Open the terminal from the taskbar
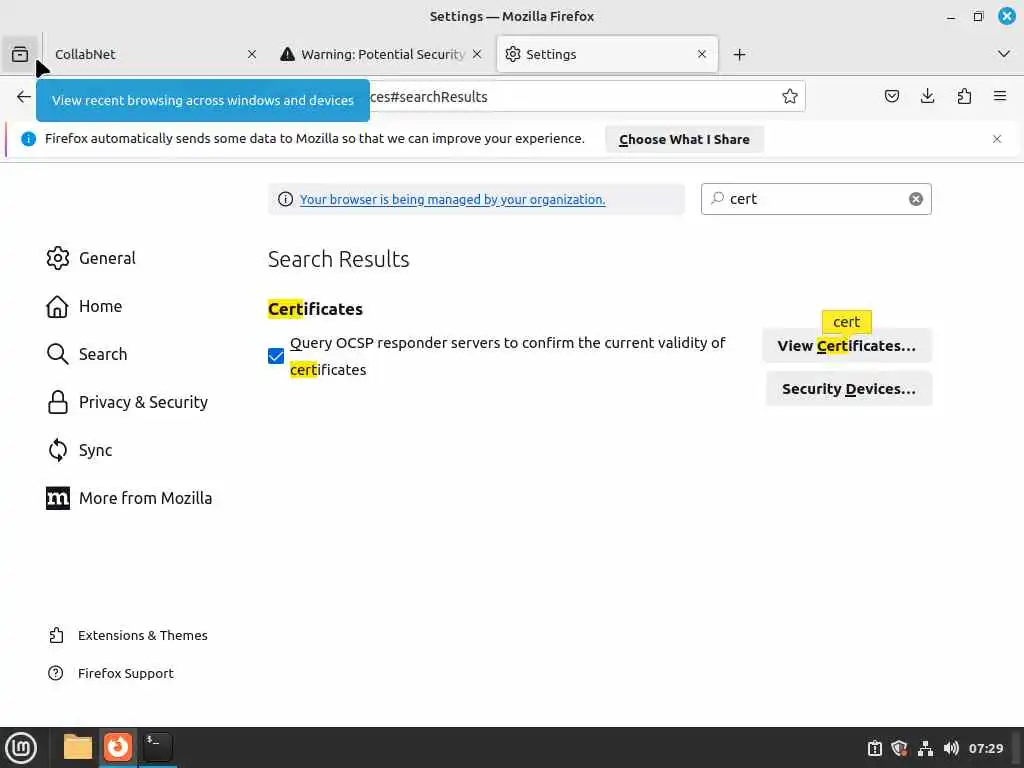The height and width of the screenshot is (768, 1024). (x=158, y=747)
